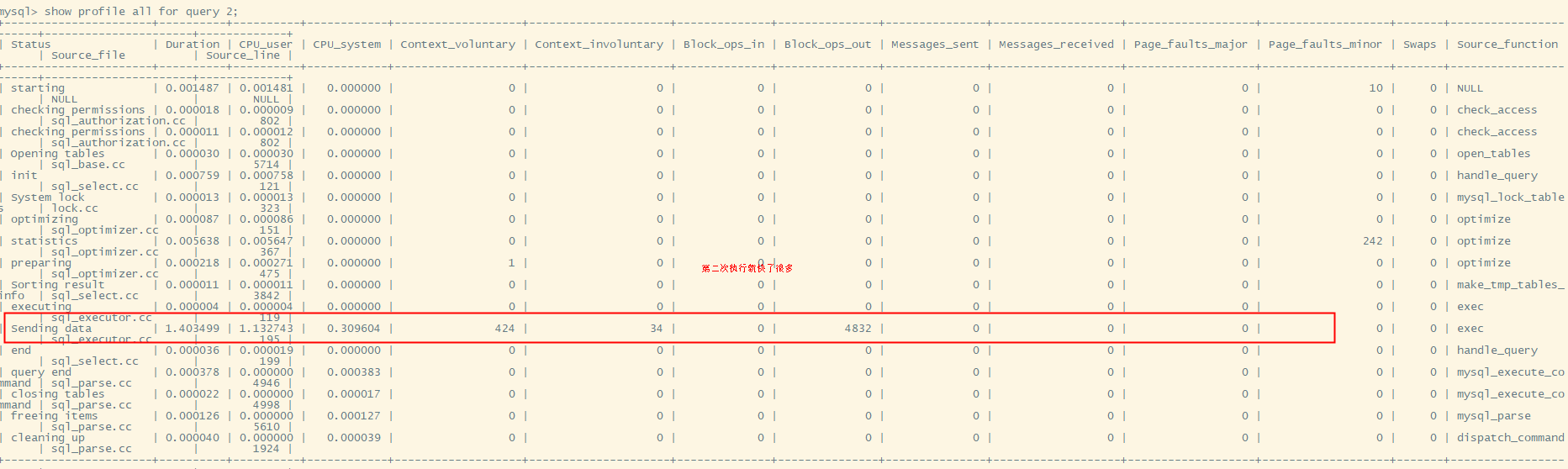Viewport: 1568px width, 469px height.
Task: Click the 'Sending data' status label
Action: [51, 329]
